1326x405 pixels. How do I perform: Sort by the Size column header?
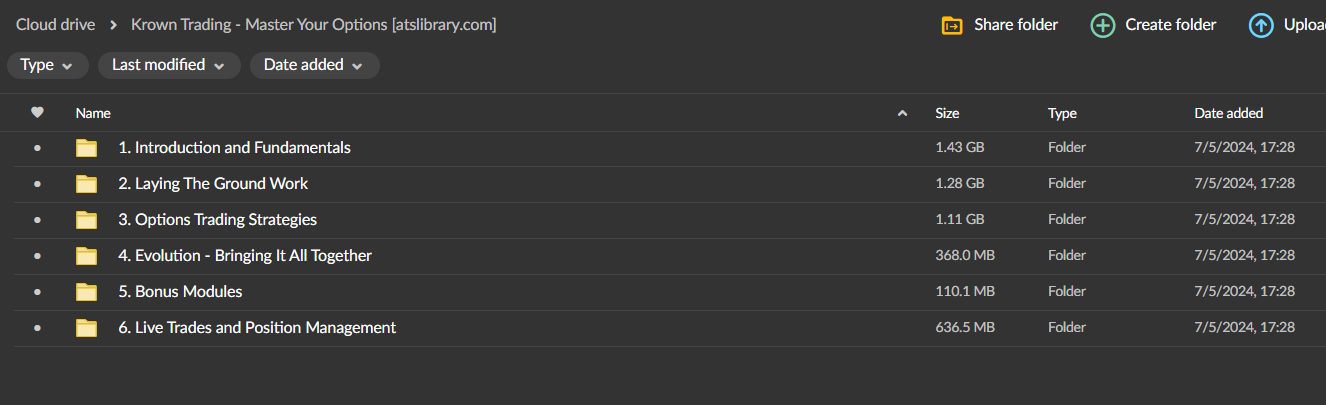[947, 113]
